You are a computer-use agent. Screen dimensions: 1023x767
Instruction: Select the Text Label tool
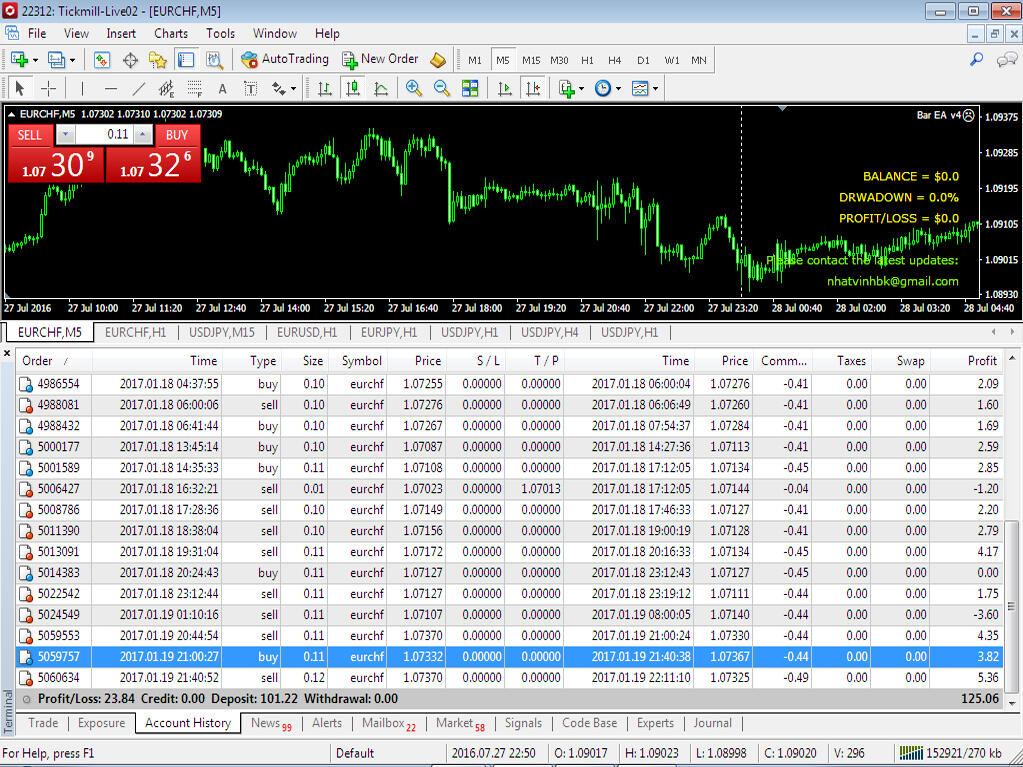(251, 88)
